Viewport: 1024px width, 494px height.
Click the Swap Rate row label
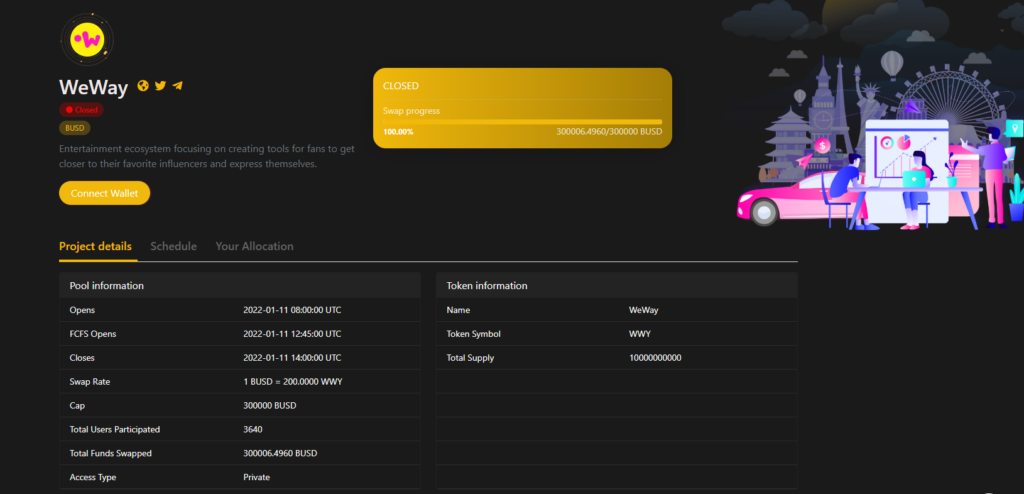point(90,382)
